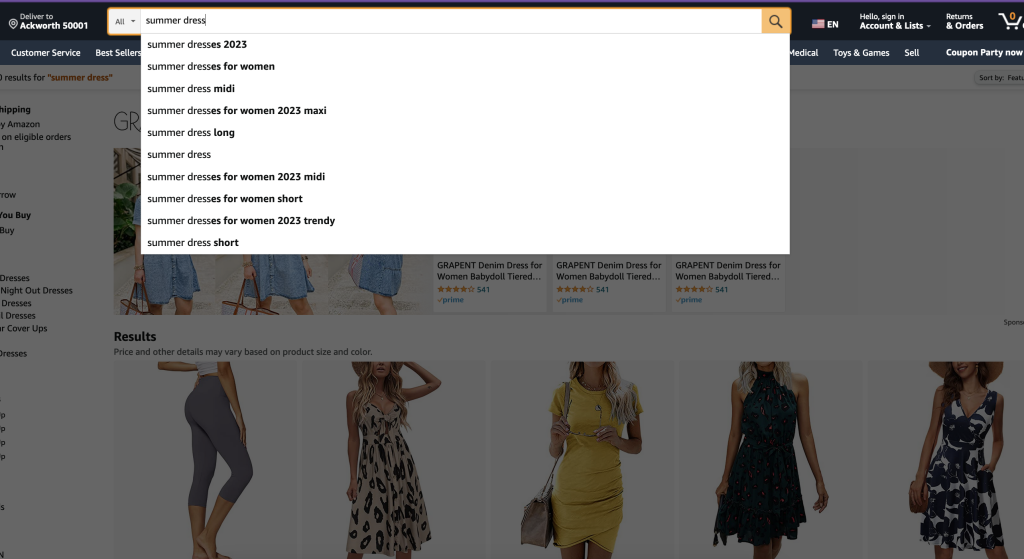Image resolution: width=1024 pixels, height=559 pixels.
Task: Open the yellow wrap dress product image
Action: [x=581, y=460]
